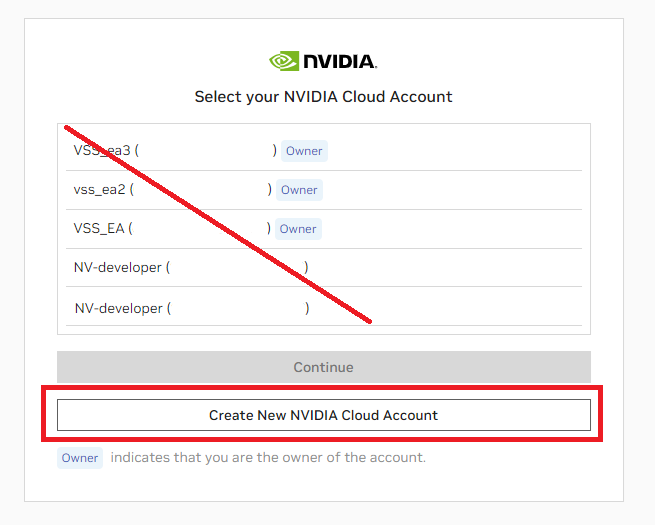Pick the VSS_EA account entry
Viewport: 655px width, 525px height.
(x=99, y=229)
